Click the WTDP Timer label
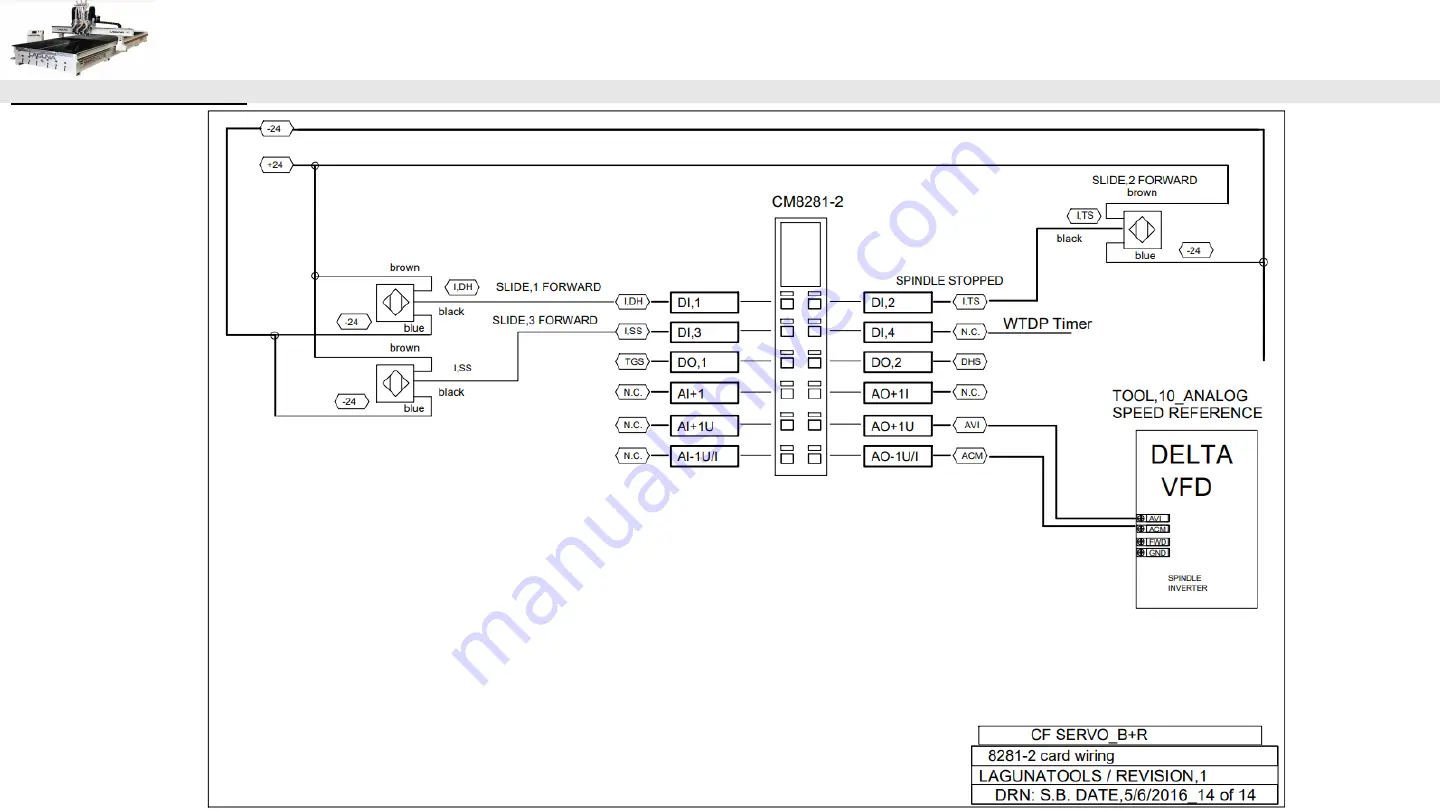 (x=1047, y=324)
